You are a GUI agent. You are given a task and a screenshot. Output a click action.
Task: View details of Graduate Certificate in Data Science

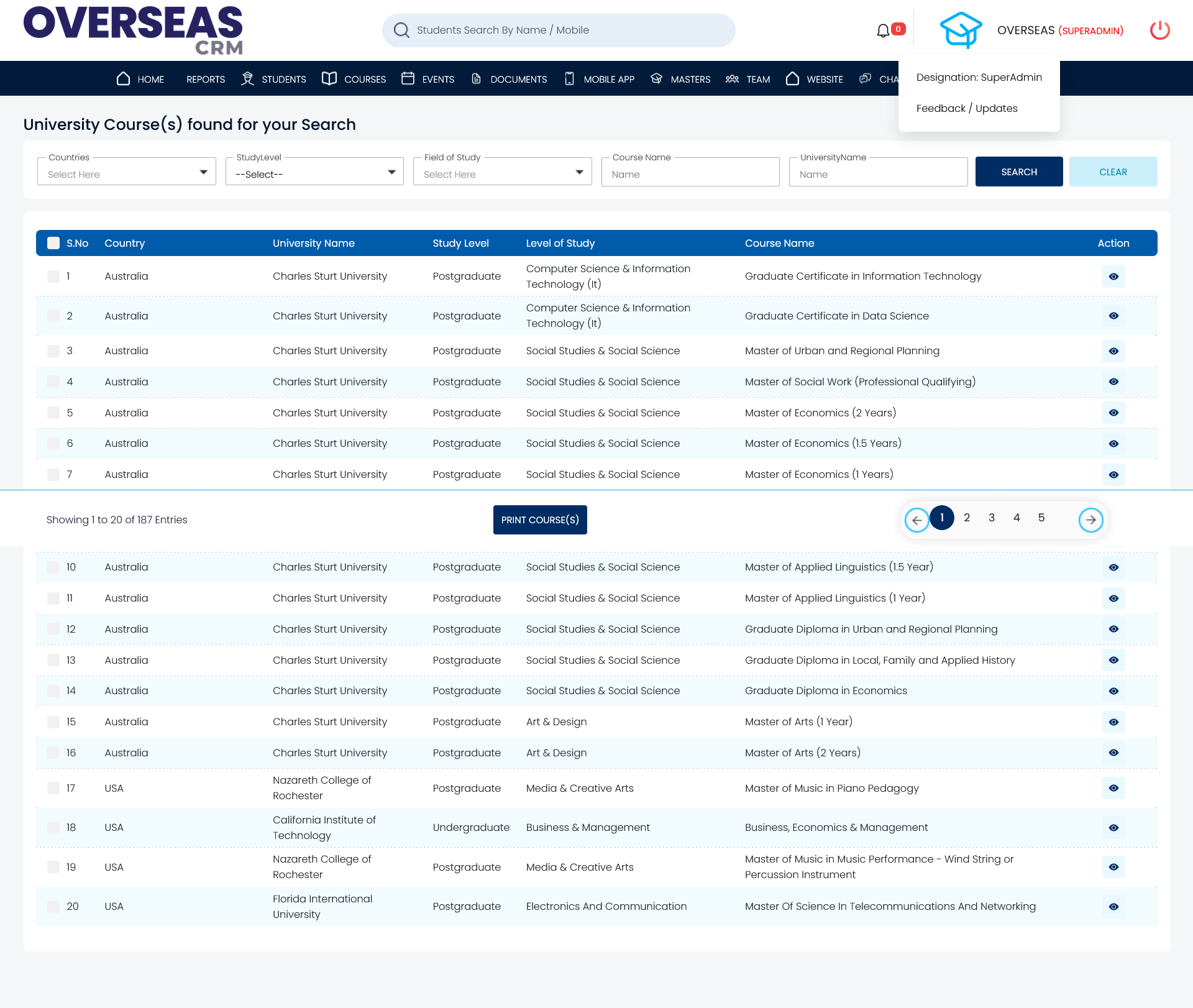(x=1113, y=316)
